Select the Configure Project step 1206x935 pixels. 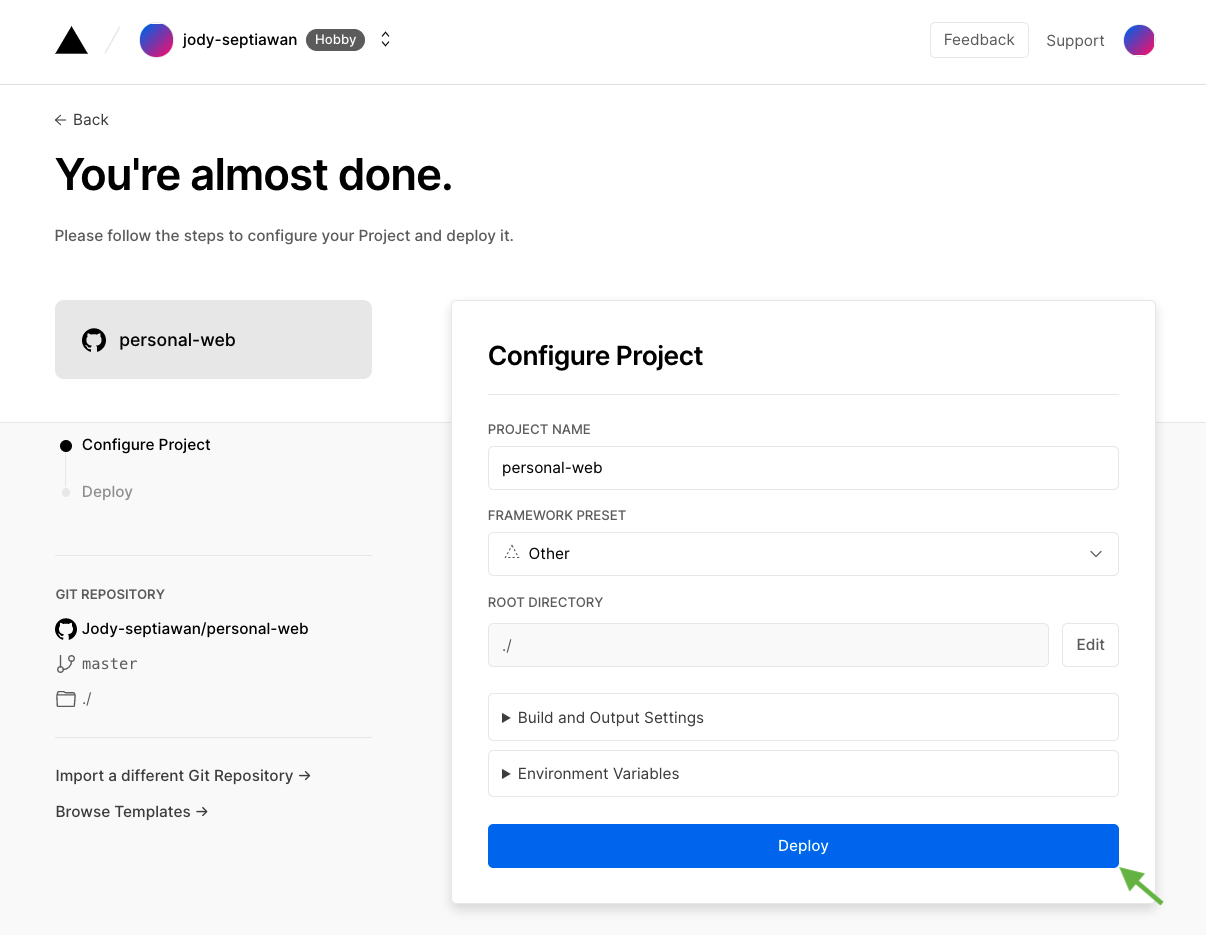tap(146, 445)
